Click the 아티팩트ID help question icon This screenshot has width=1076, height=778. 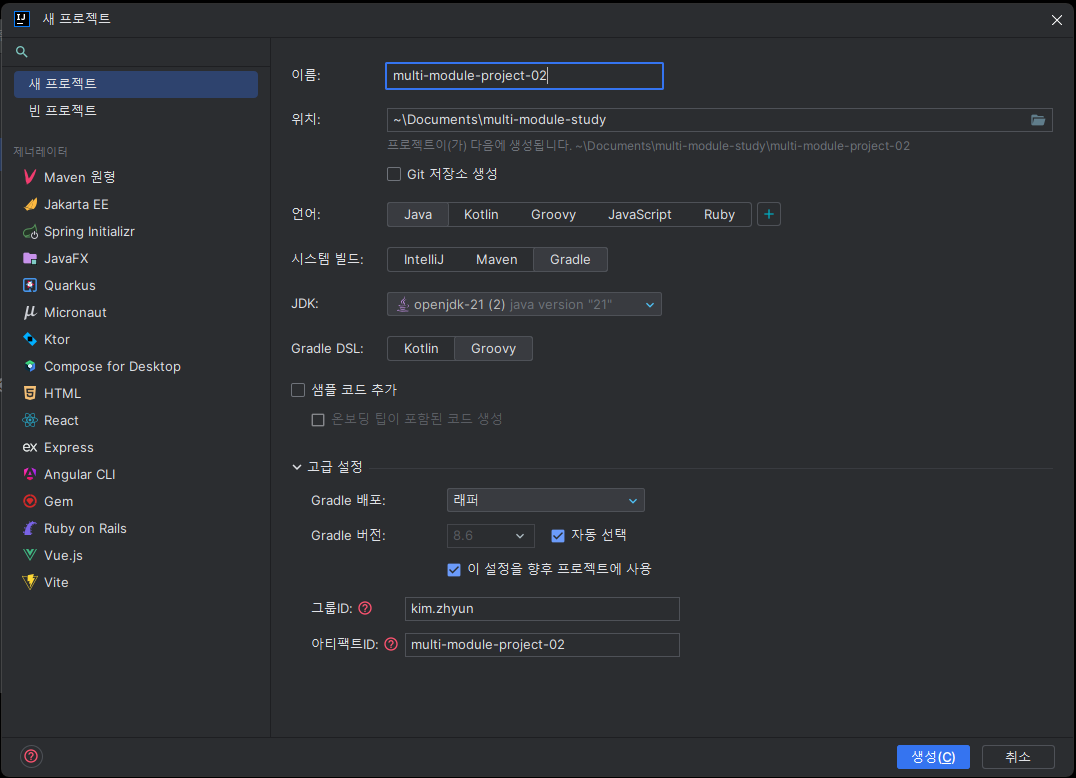[x=391, y=644]
